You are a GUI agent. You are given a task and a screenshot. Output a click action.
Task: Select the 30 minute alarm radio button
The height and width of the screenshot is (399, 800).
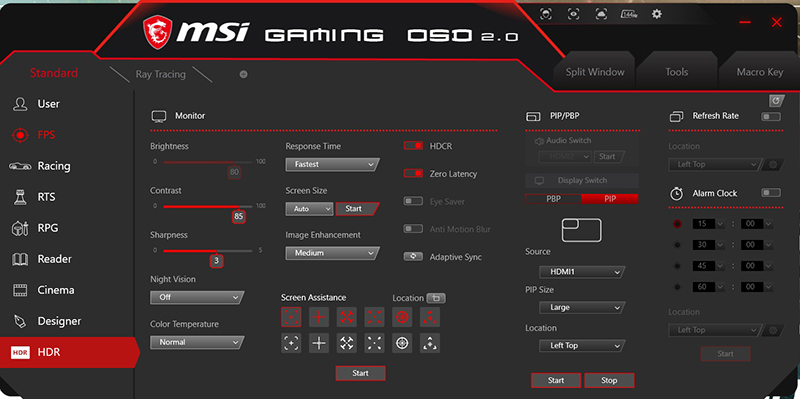pos(677,245)
